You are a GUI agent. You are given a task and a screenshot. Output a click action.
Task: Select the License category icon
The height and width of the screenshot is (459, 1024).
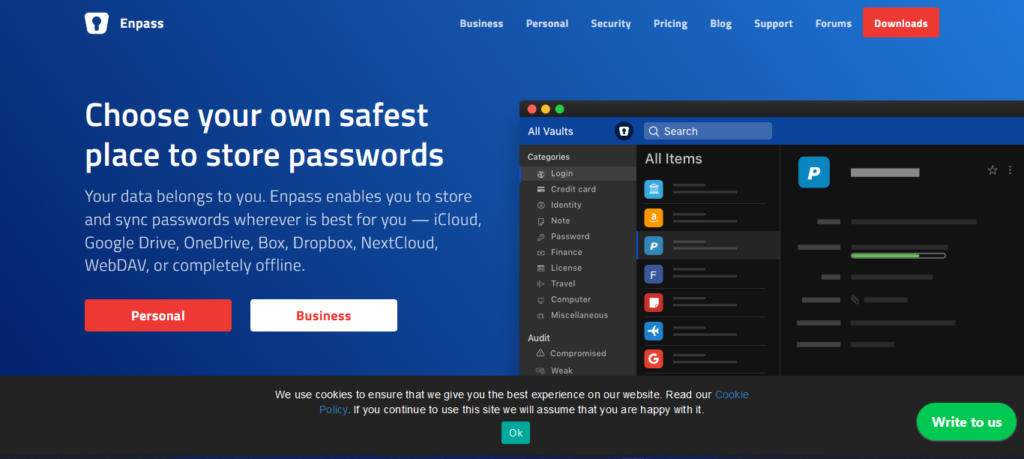(540, 268)
